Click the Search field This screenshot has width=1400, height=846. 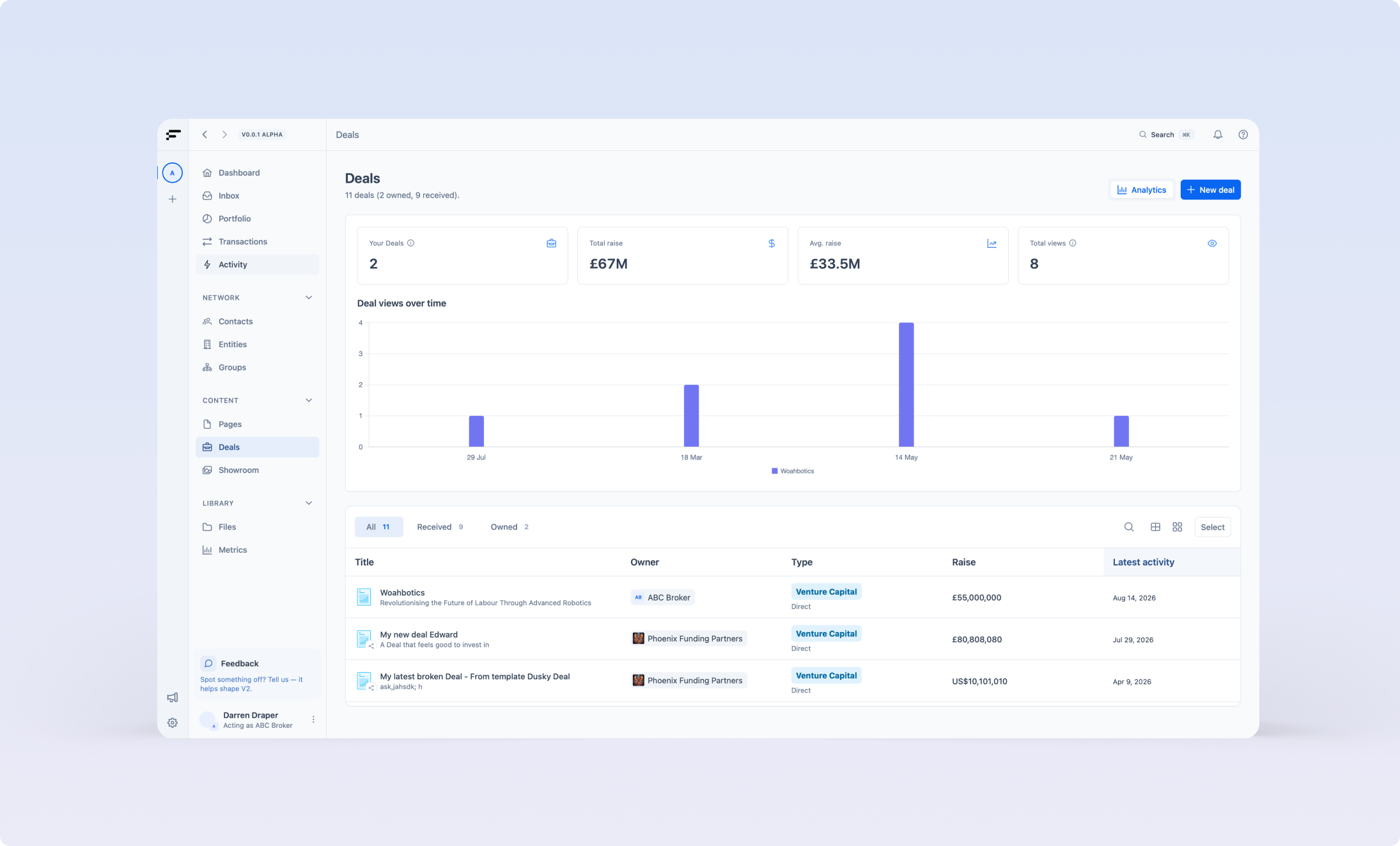[1166, 135]
